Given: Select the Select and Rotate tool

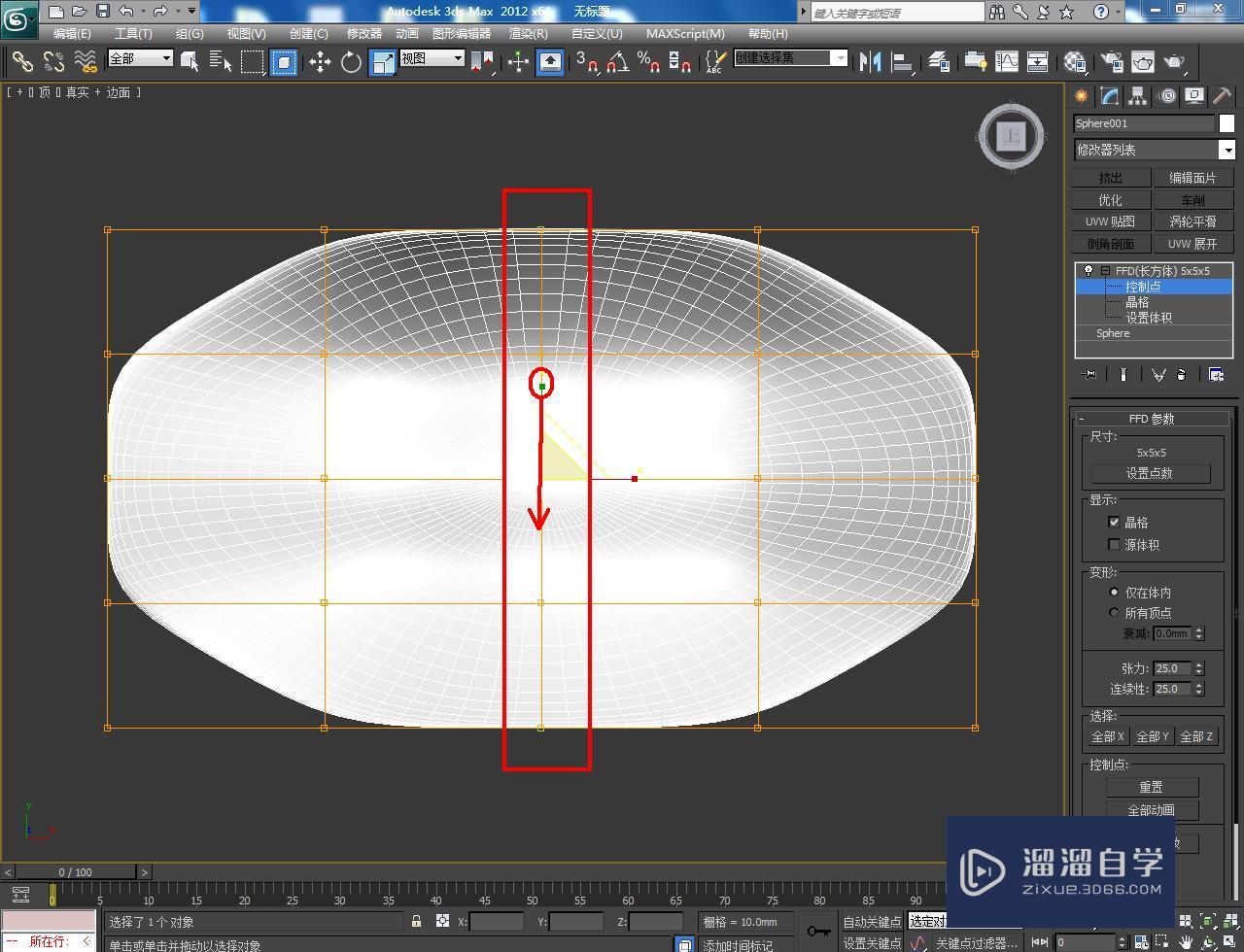Looking at the screenshot, I should 350,61.
